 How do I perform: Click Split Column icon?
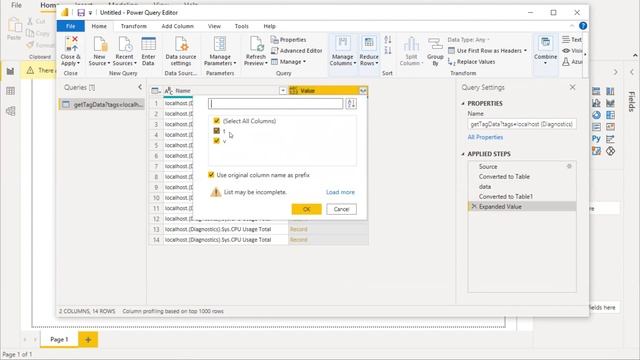pyautogui.click(x=411, y=44)
